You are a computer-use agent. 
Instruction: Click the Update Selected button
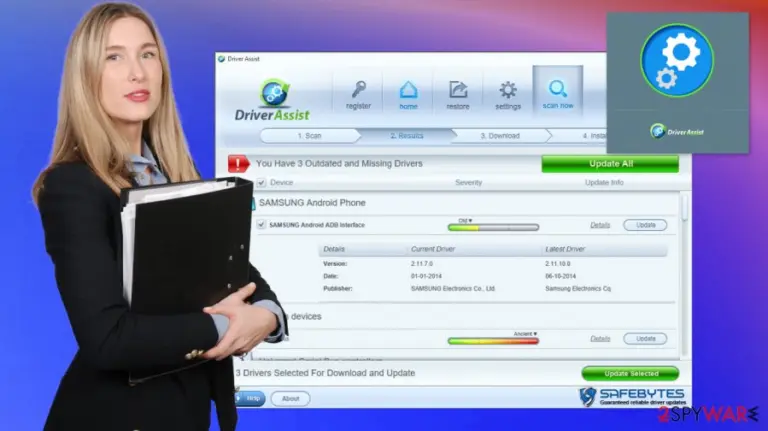[x=630, y=374]
